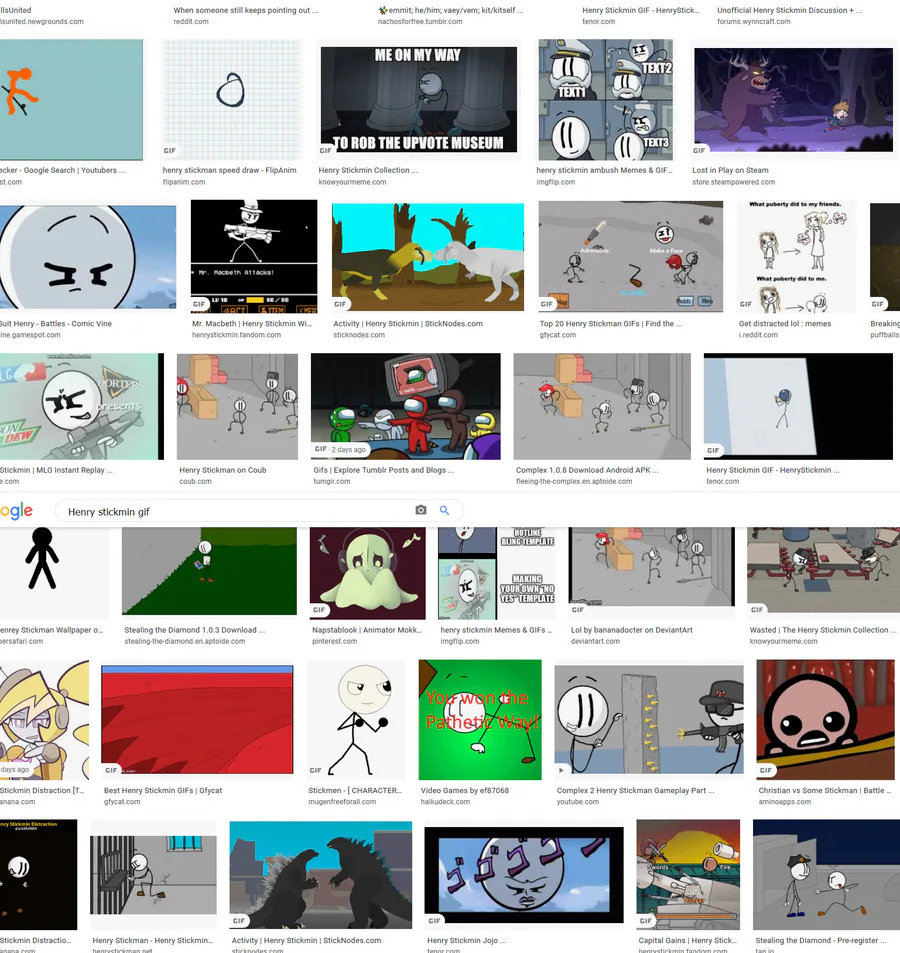
Task: Open the jail cell Henry Stickman thumbnail
Action: click(x=153, y=875)
